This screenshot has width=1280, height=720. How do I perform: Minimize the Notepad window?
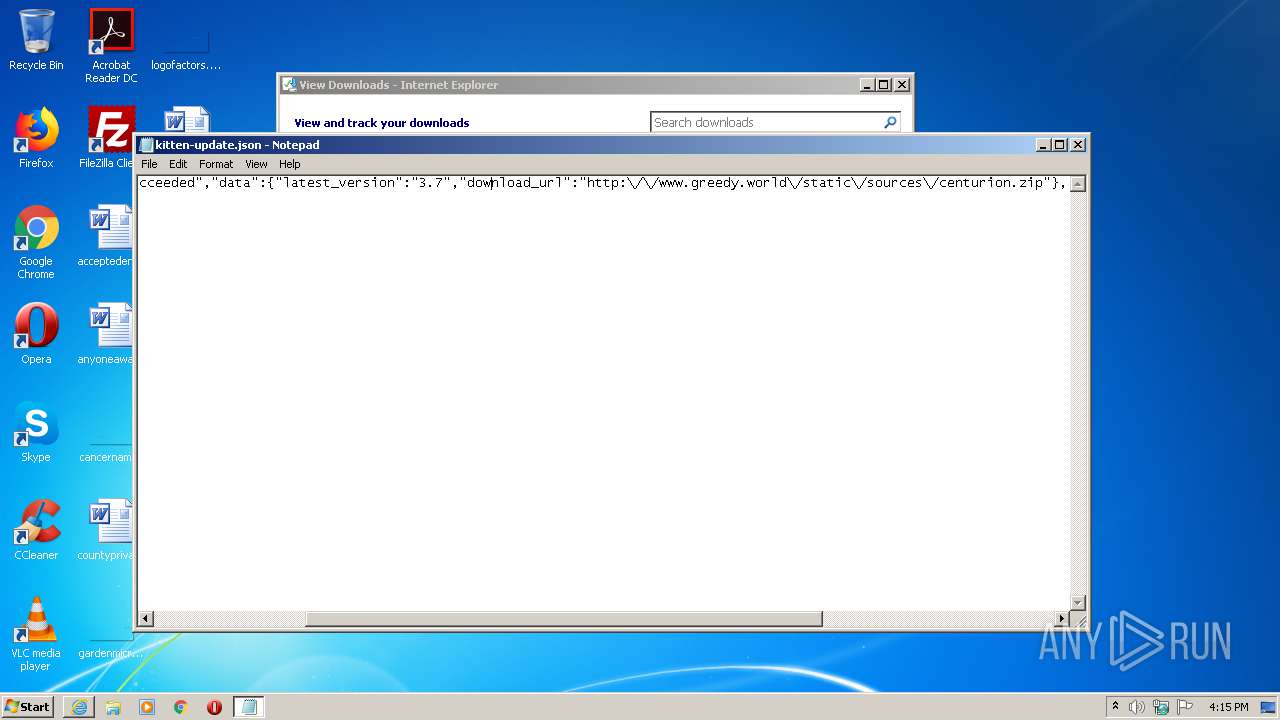coord(1044,145)
